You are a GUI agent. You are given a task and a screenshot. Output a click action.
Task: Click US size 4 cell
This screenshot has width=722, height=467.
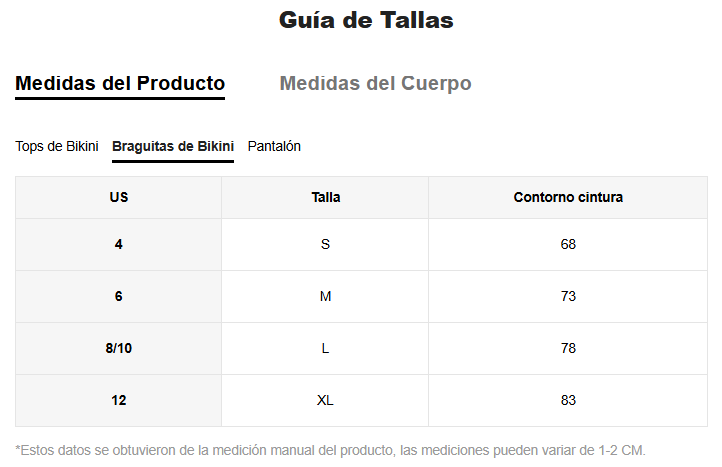point(119,244)
